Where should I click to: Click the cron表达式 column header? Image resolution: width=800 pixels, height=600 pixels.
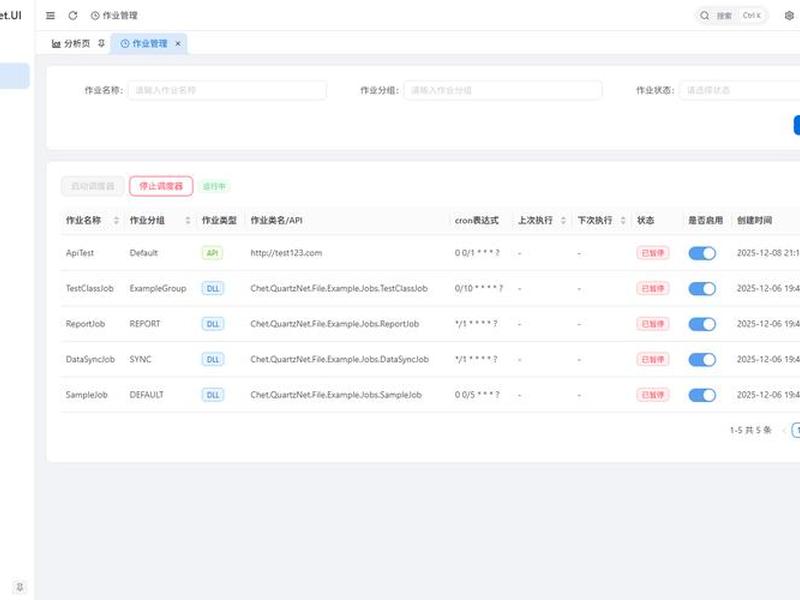click(x=477, y=220)
